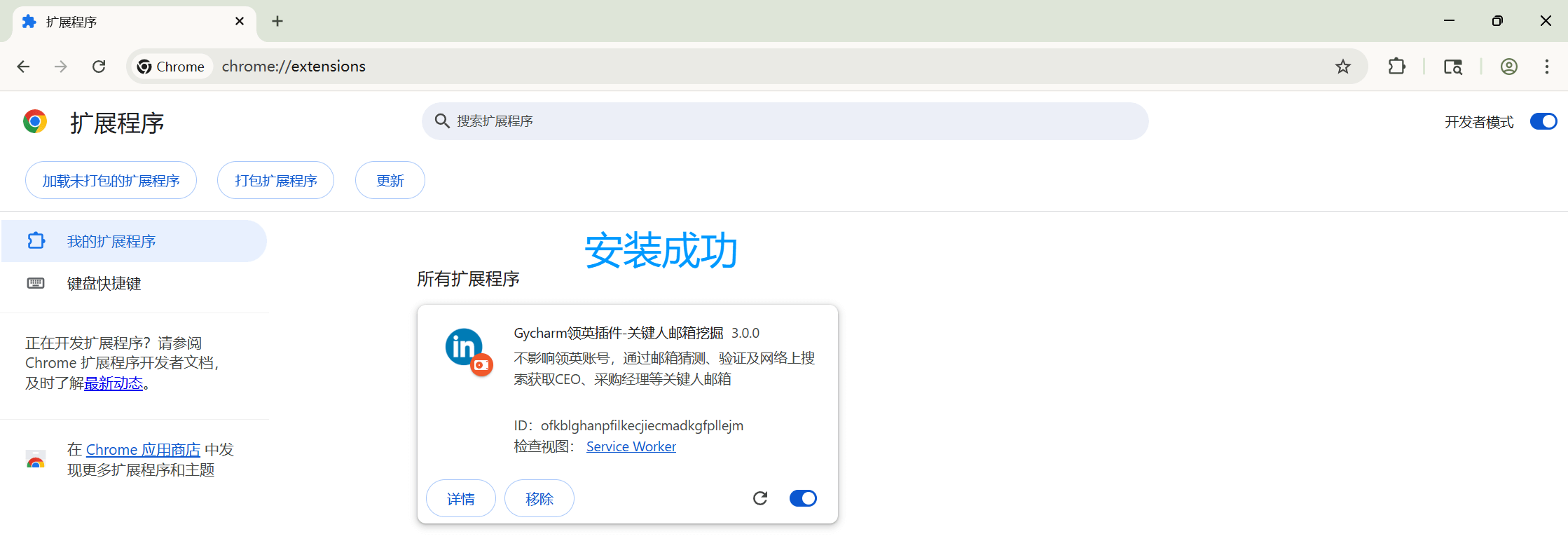1568x548 pixels.
Task: Click the 更新 button
Action: [390, 180]
